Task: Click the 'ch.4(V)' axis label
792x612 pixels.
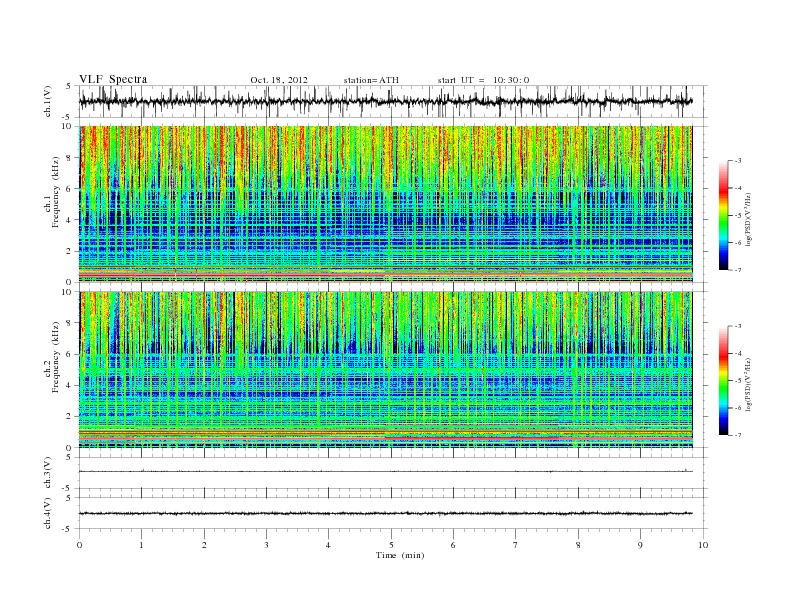Action: tap(48, 513)
